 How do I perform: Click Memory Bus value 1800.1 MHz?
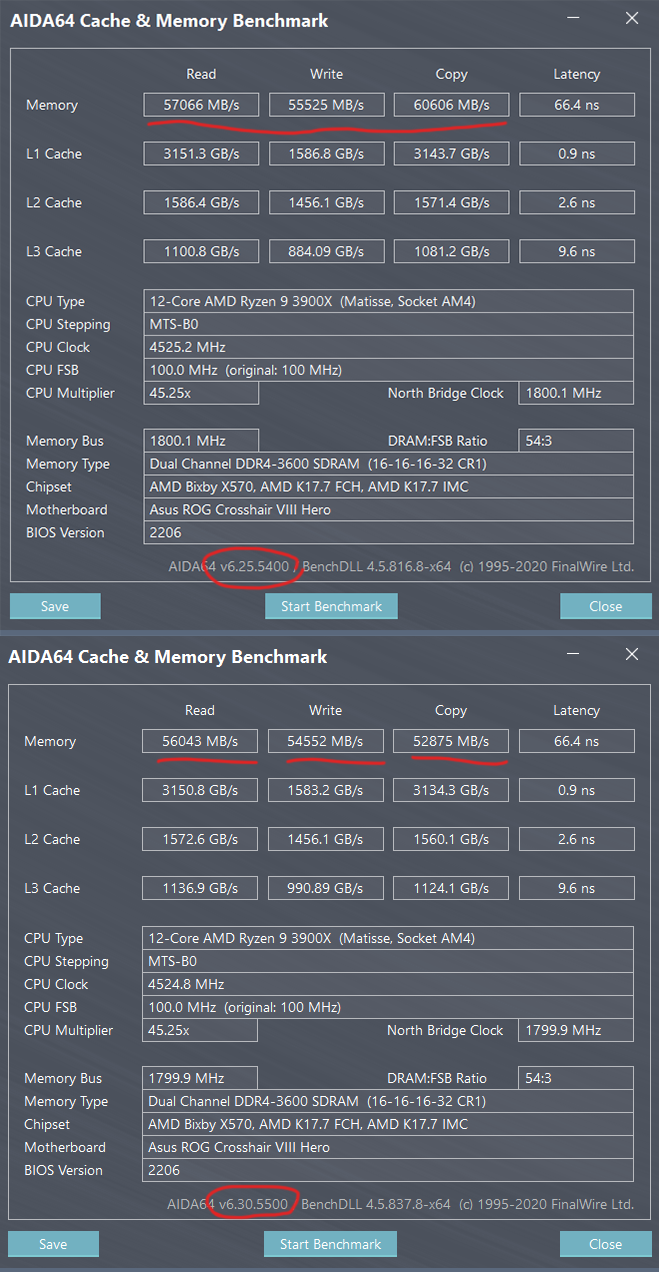click(201, 441)
